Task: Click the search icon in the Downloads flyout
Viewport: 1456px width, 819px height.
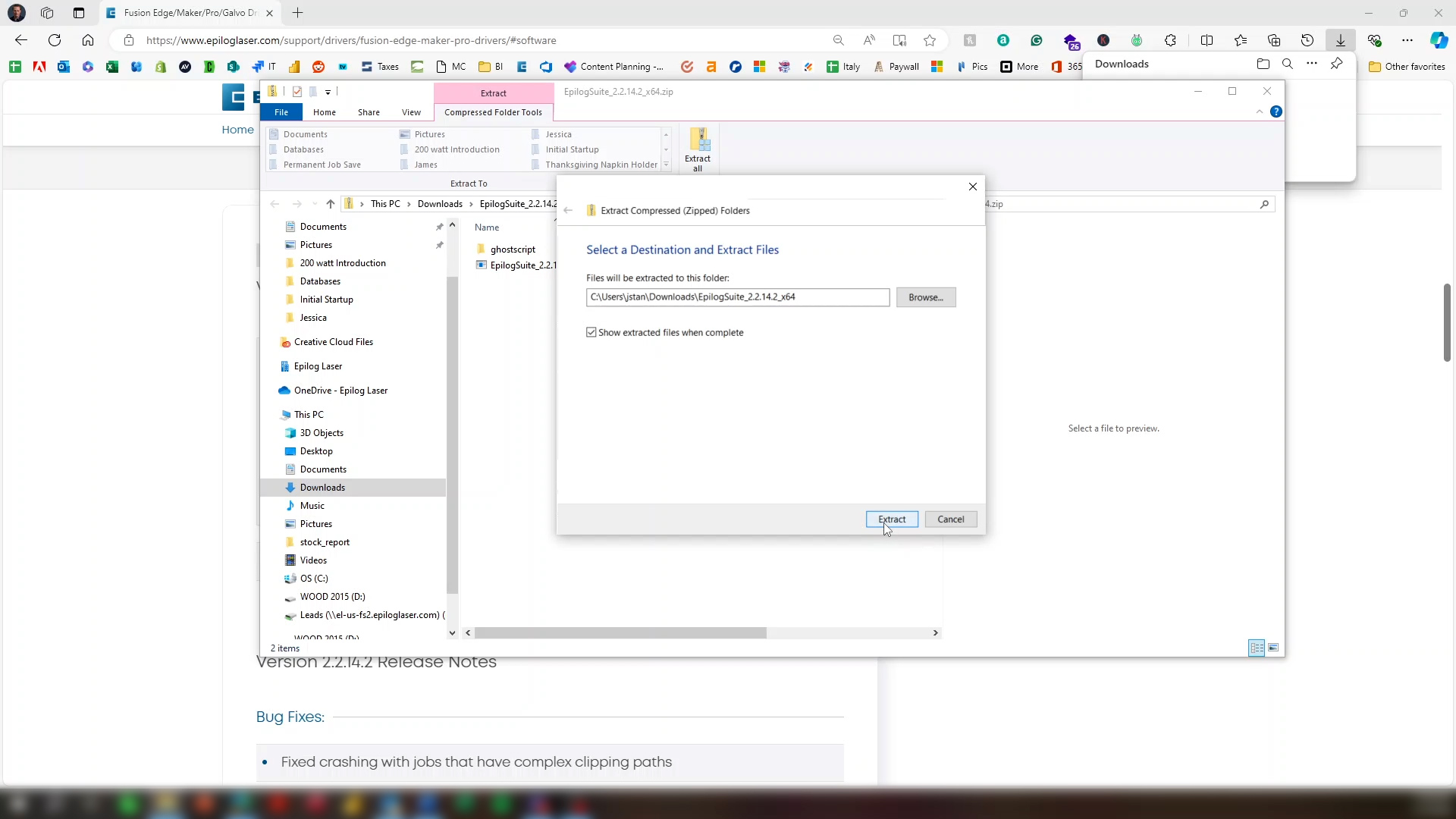Action: coord(1288,64)
